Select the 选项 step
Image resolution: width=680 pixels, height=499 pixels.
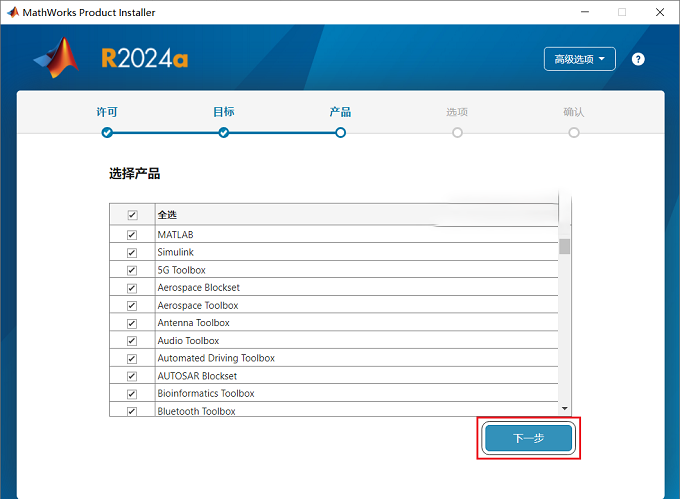click(457, 112)
